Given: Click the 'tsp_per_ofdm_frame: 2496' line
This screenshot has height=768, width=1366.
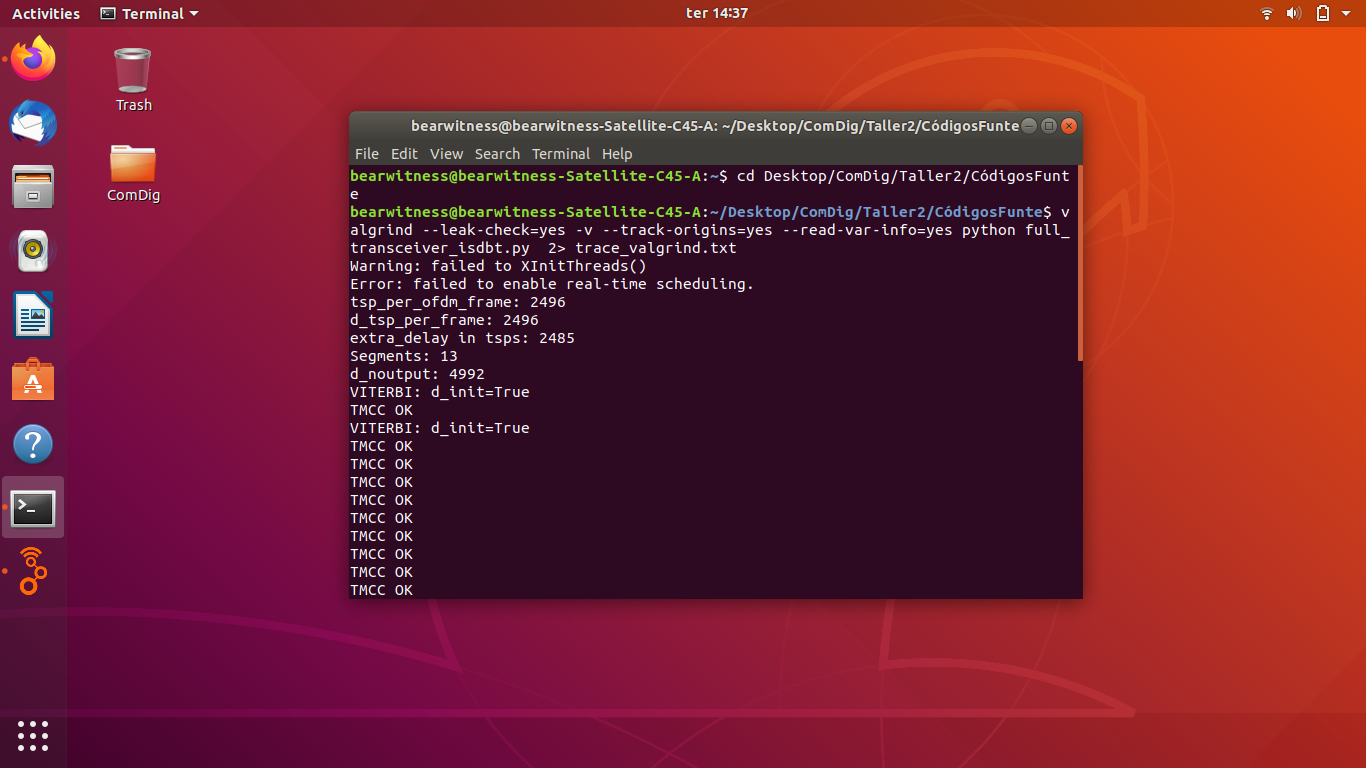Looking at the screenshot, I should click(458, 302).
